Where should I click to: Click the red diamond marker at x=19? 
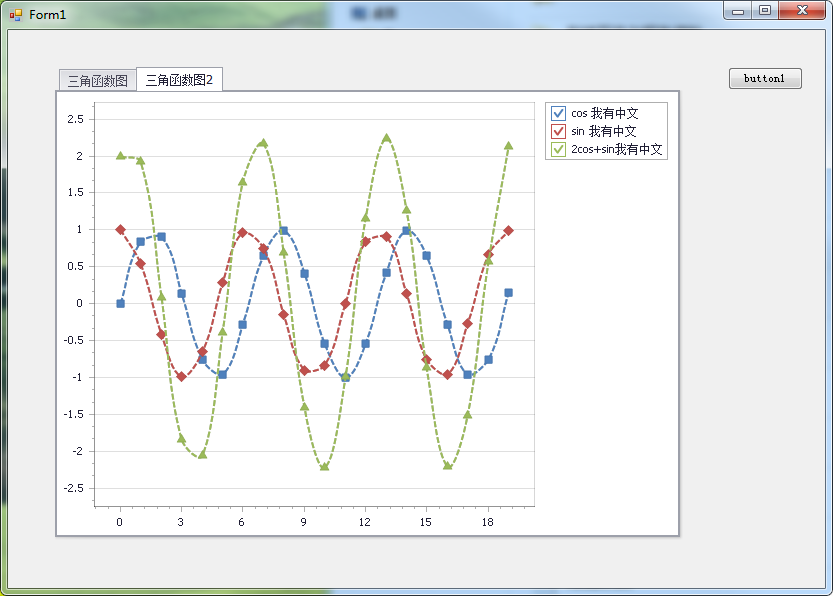tap(508, 231)
